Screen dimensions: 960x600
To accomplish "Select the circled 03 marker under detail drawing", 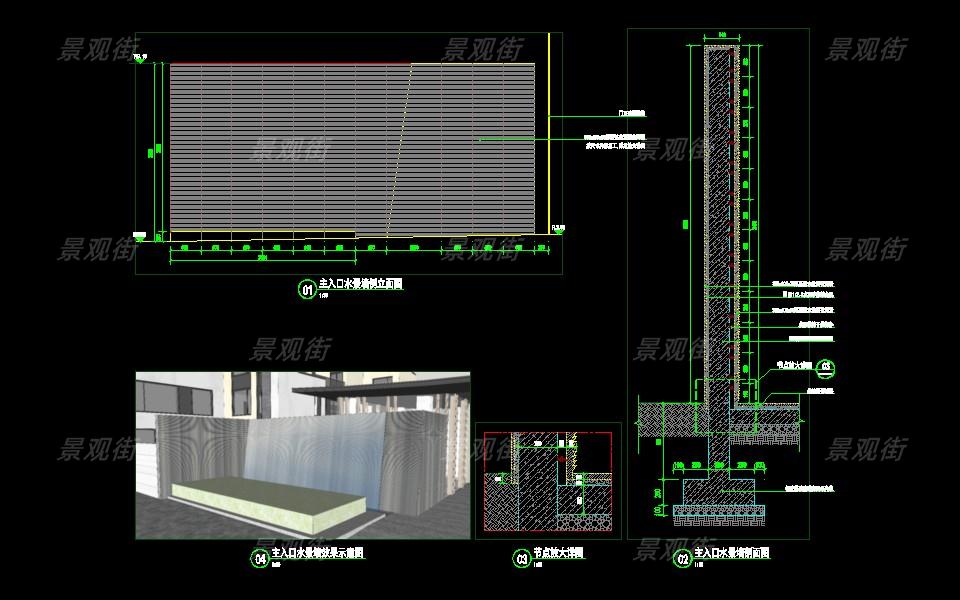I will pos(521,559).
